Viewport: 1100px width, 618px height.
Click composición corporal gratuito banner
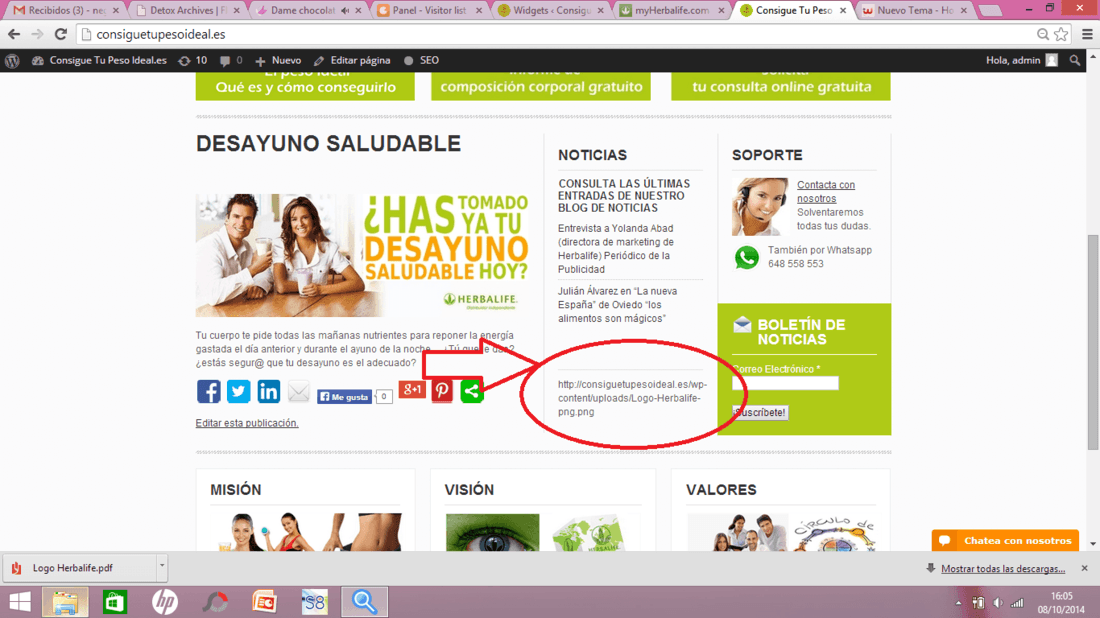tap(541, 86)
